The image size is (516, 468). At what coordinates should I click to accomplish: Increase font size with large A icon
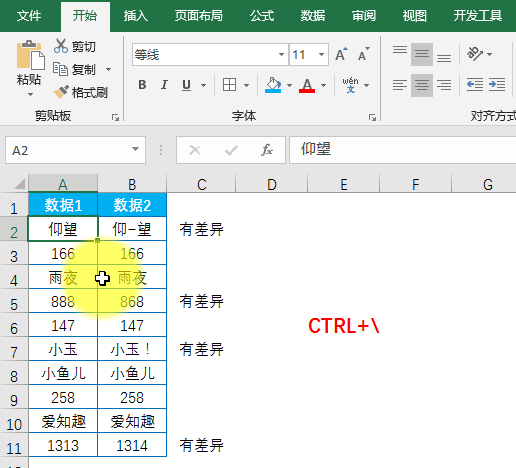coord(341,54)
